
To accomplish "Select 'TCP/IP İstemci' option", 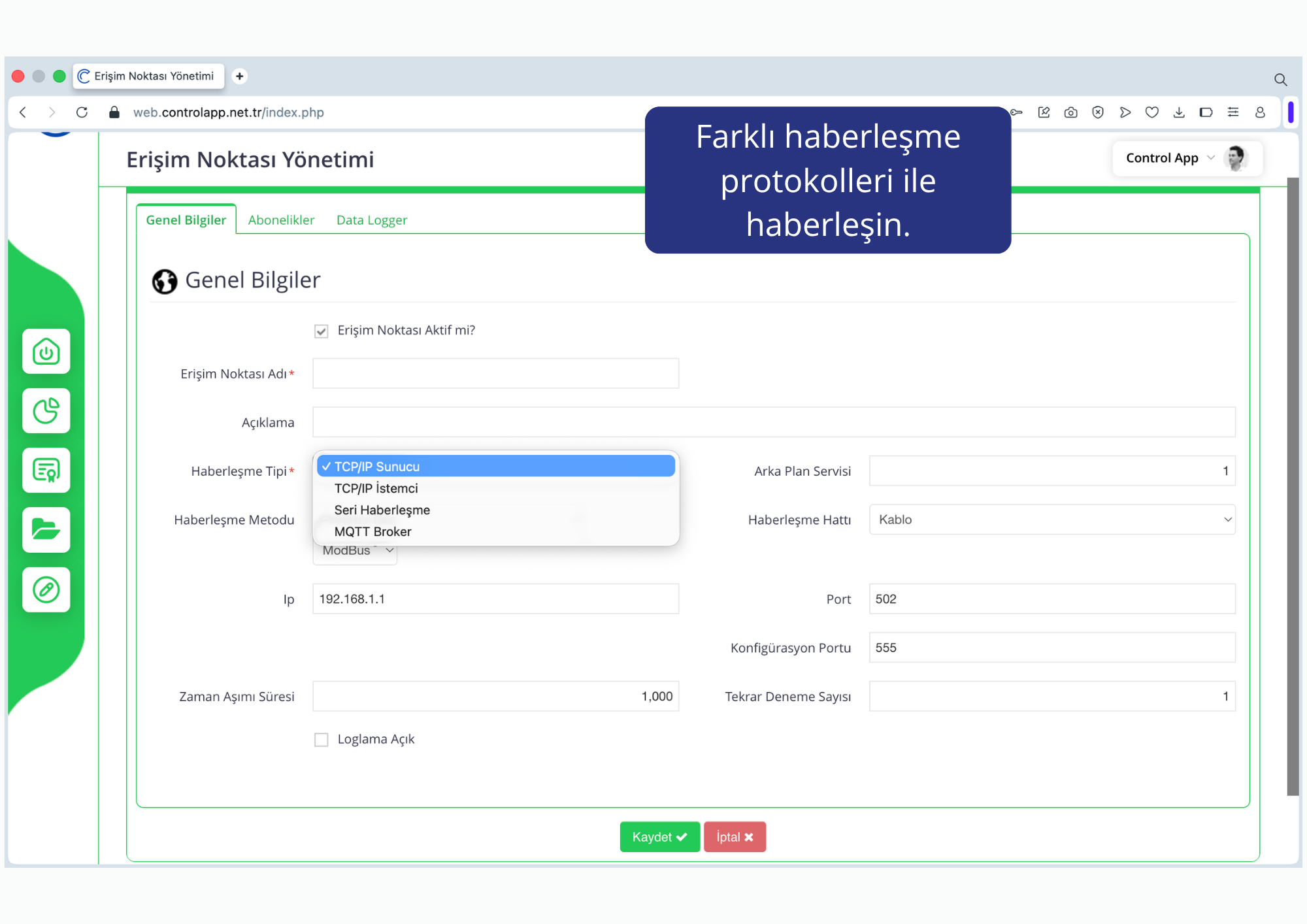I will 496,488.
